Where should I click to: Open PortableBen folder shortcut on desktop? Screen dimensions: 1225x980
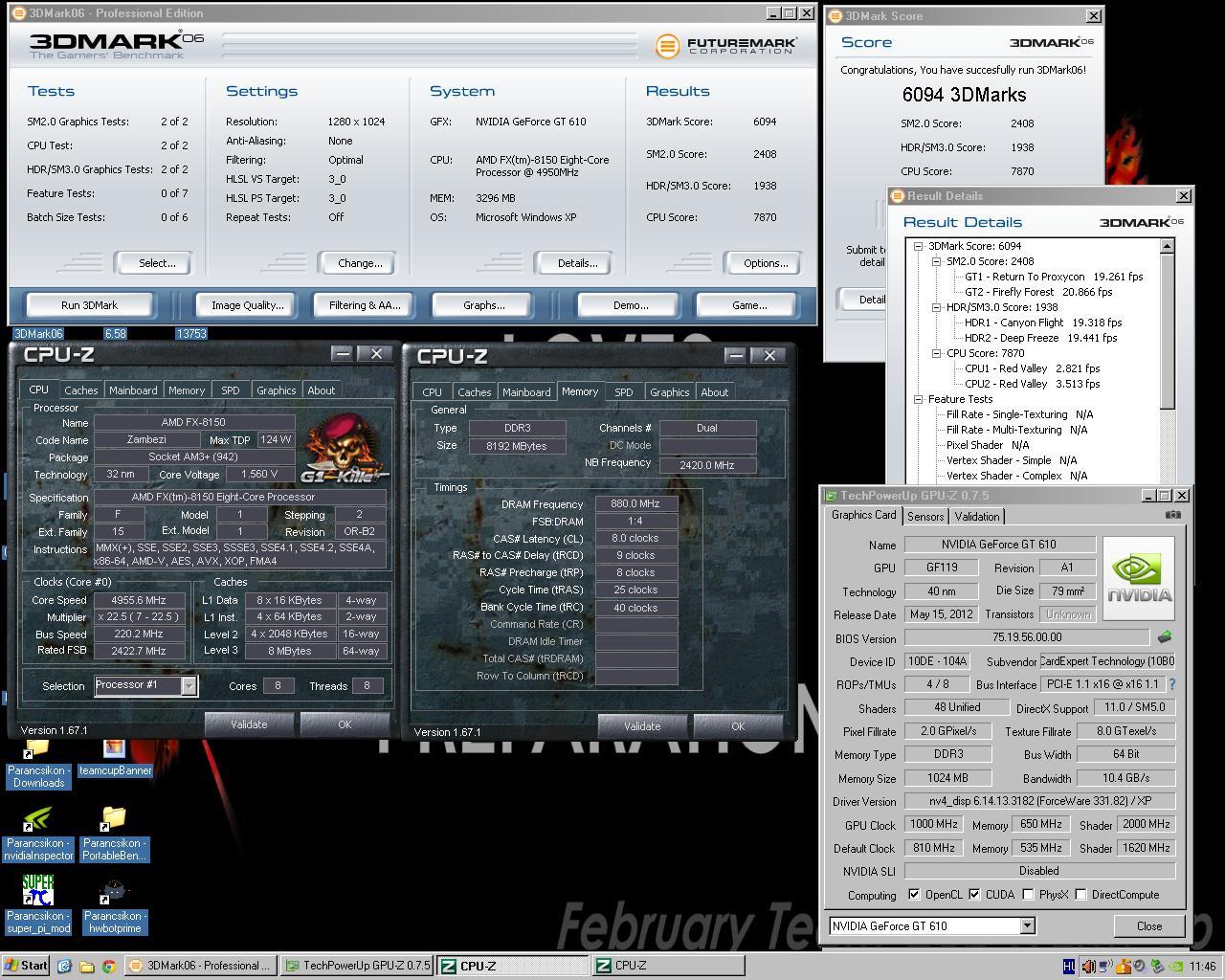click(113, 833)
